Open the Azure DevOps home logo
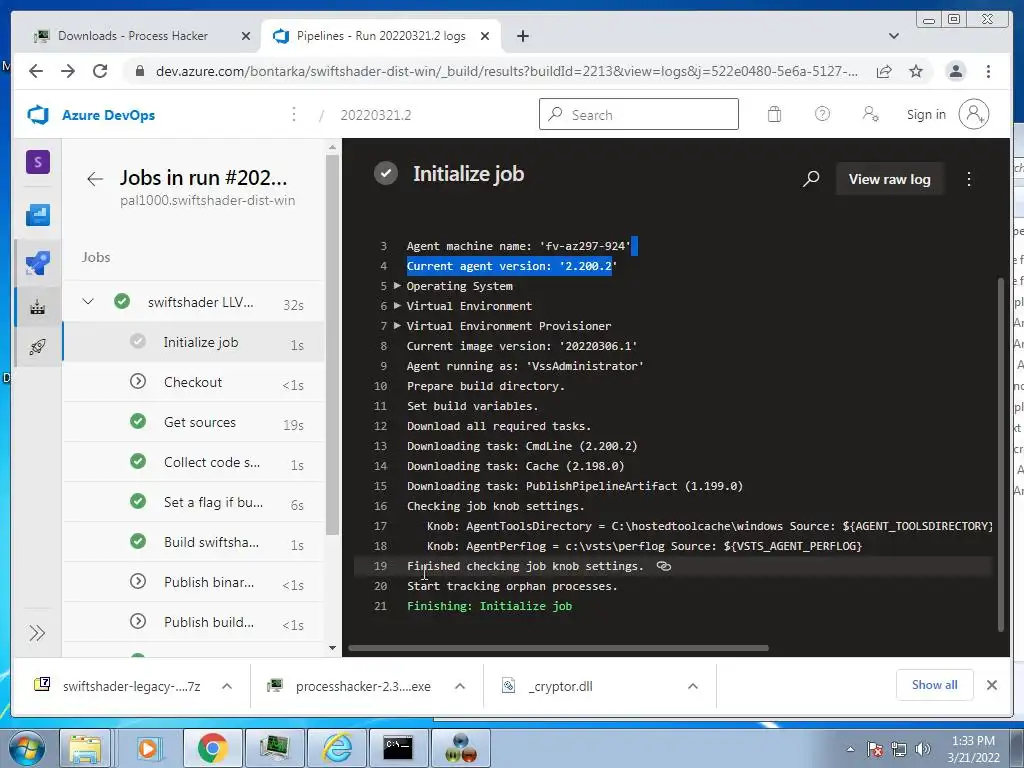The height and width of the screenshot is (768, 1024). pyautogui.click(x=38, y=115)
